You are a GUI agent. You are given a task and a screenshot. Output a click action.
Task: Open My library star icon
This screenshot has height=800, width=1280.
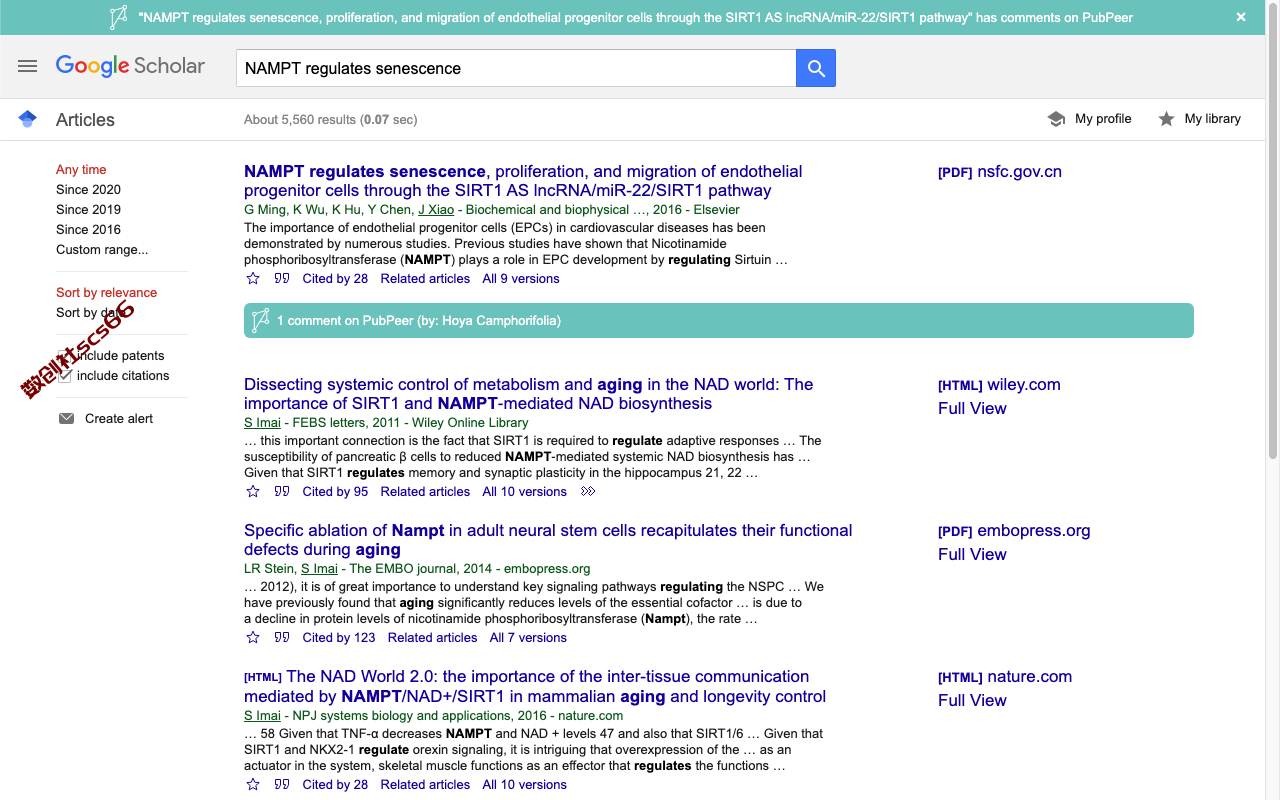(x=1166, y=119)
